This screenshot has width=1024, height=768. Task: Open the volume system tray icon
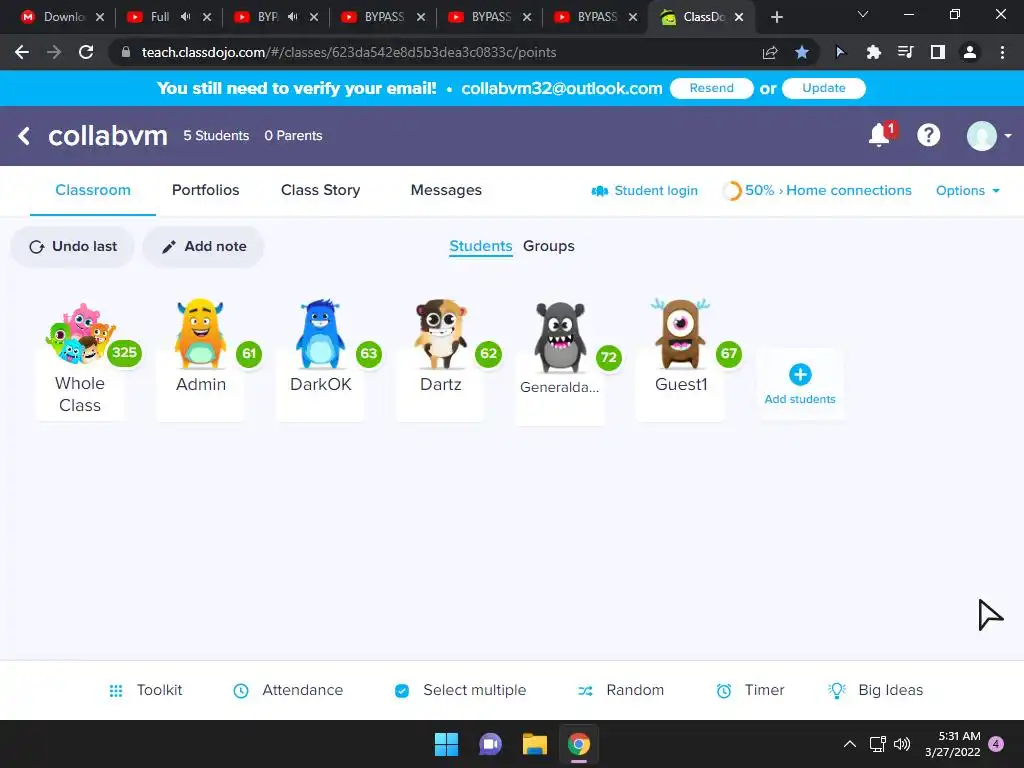point(902,744)
